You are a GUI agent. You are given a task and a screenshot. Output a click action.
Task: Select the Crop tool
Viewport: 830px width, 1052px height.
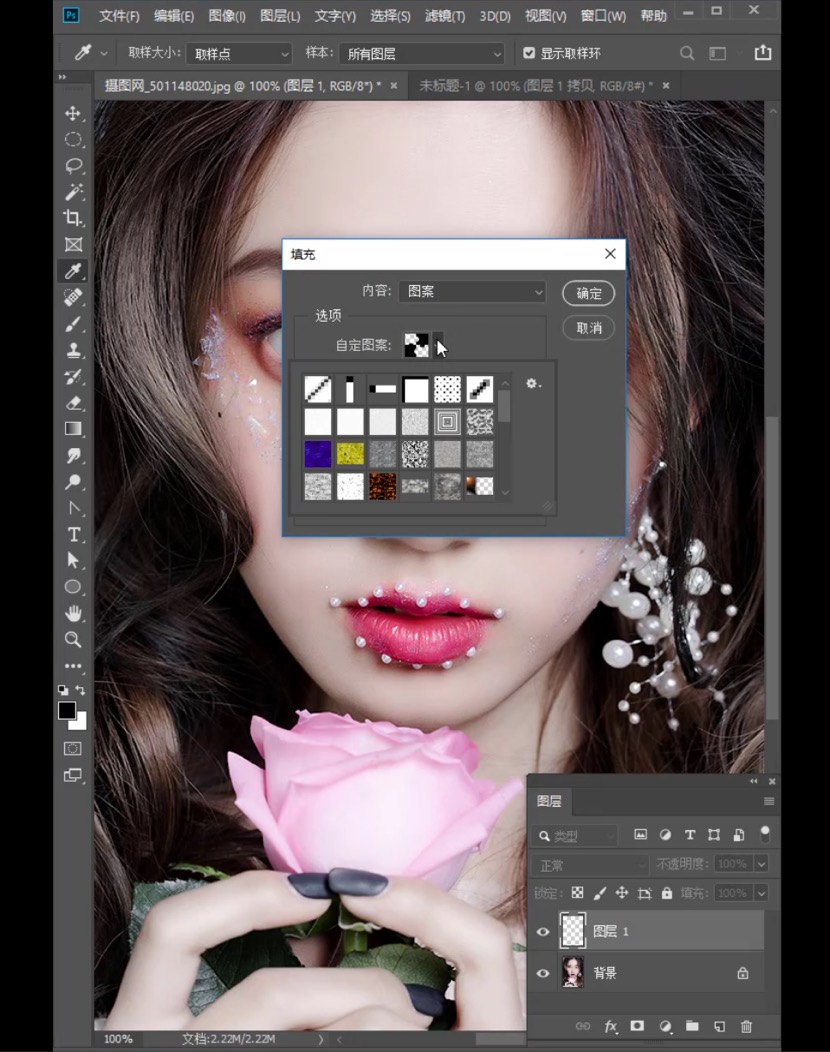click(x=73, y=218)
